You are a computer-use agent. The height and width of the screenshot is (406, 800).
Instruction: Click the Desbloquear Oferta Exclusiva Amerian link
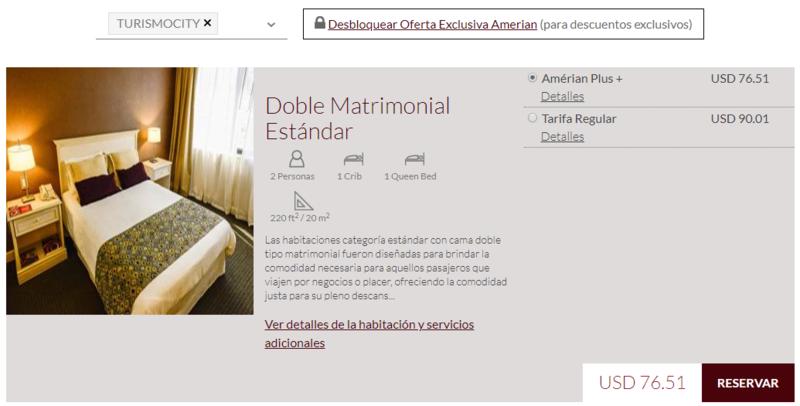coord(432,24)
